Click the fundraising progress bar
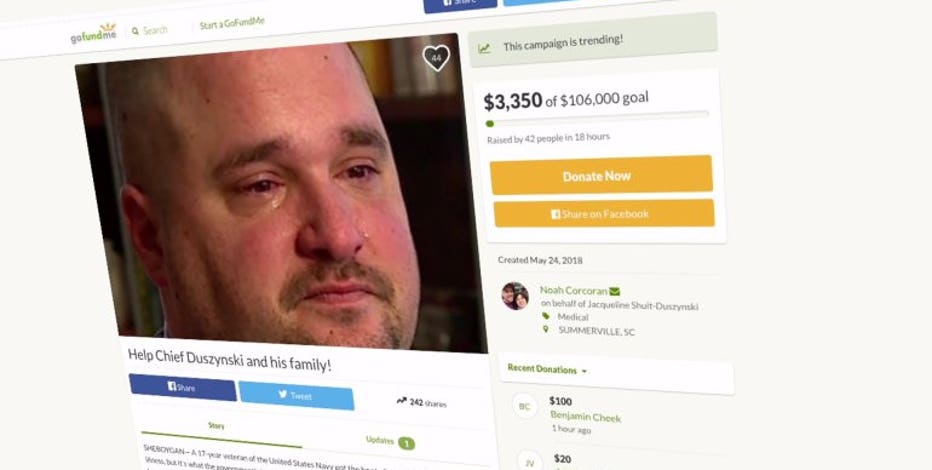 tap(597, 119)
